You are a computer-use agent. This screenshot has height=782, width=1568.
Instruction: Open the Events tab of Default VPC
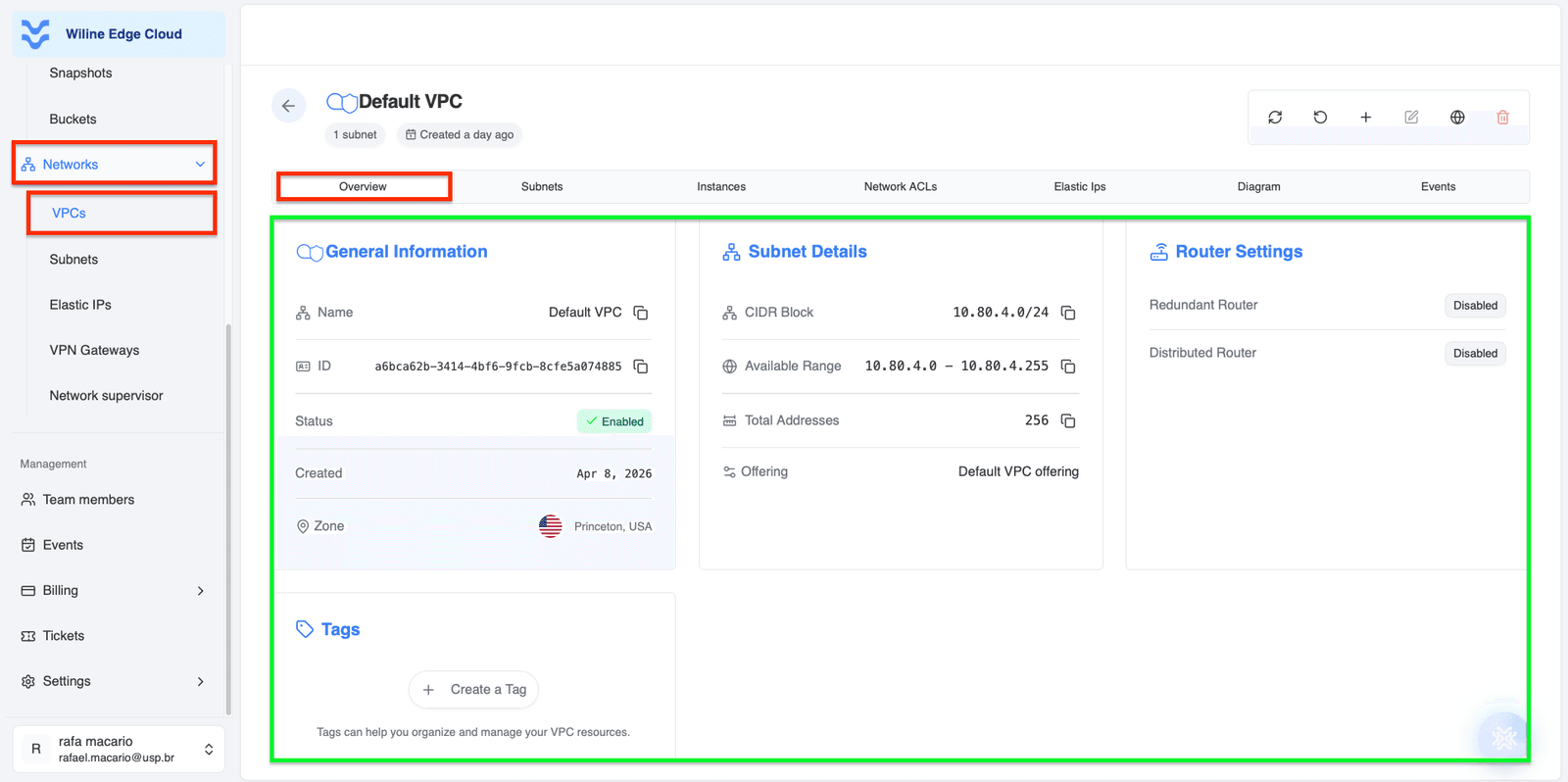(x=1439, y=187)
